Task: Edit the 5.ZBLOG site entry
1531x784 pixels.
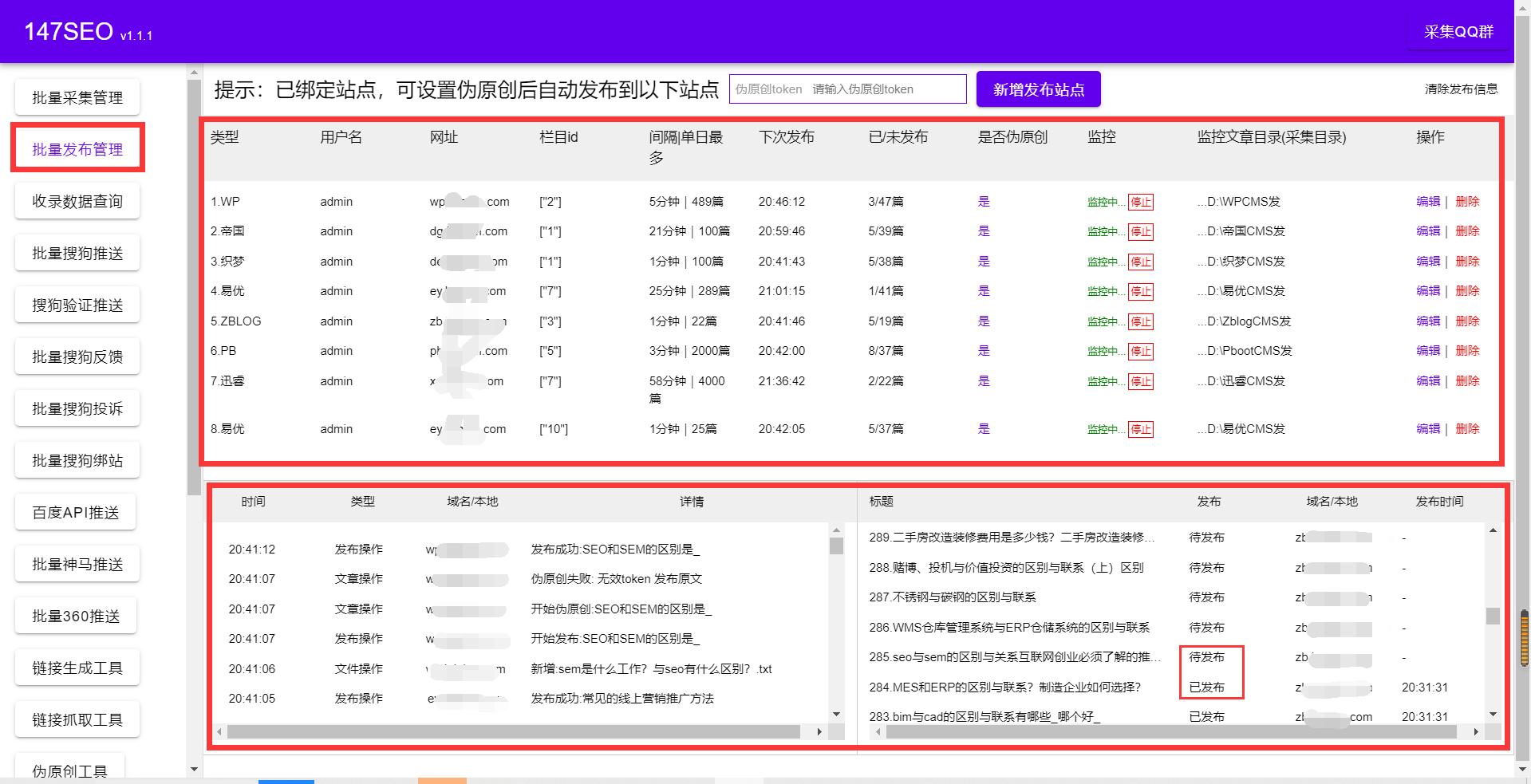Action: 1429,321
